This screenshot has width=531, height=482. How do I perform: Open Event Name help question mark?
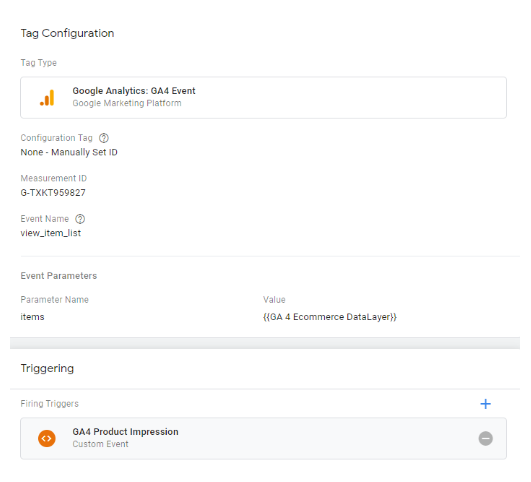pos(80,219)
